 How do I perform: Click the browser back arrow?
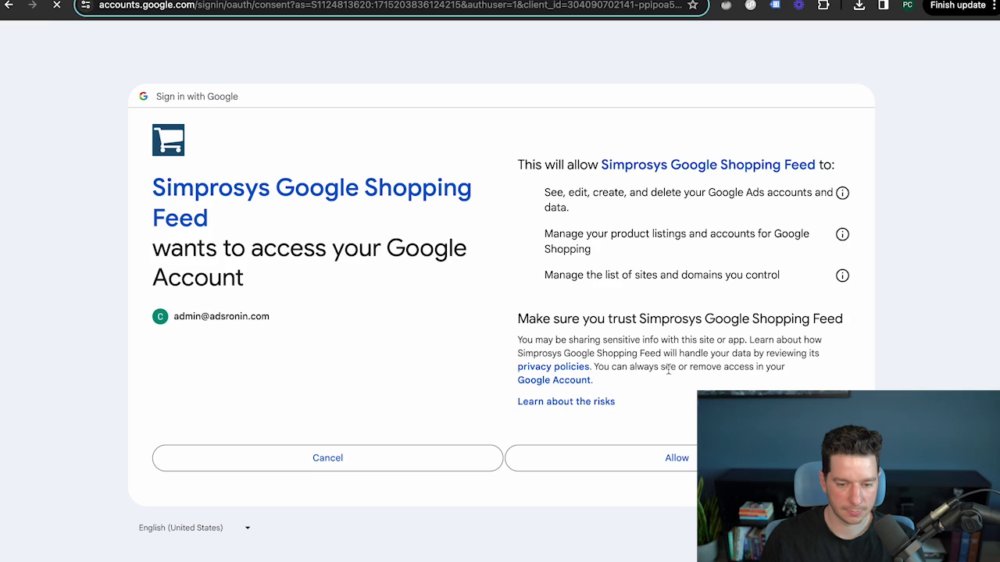coord(9,4)
